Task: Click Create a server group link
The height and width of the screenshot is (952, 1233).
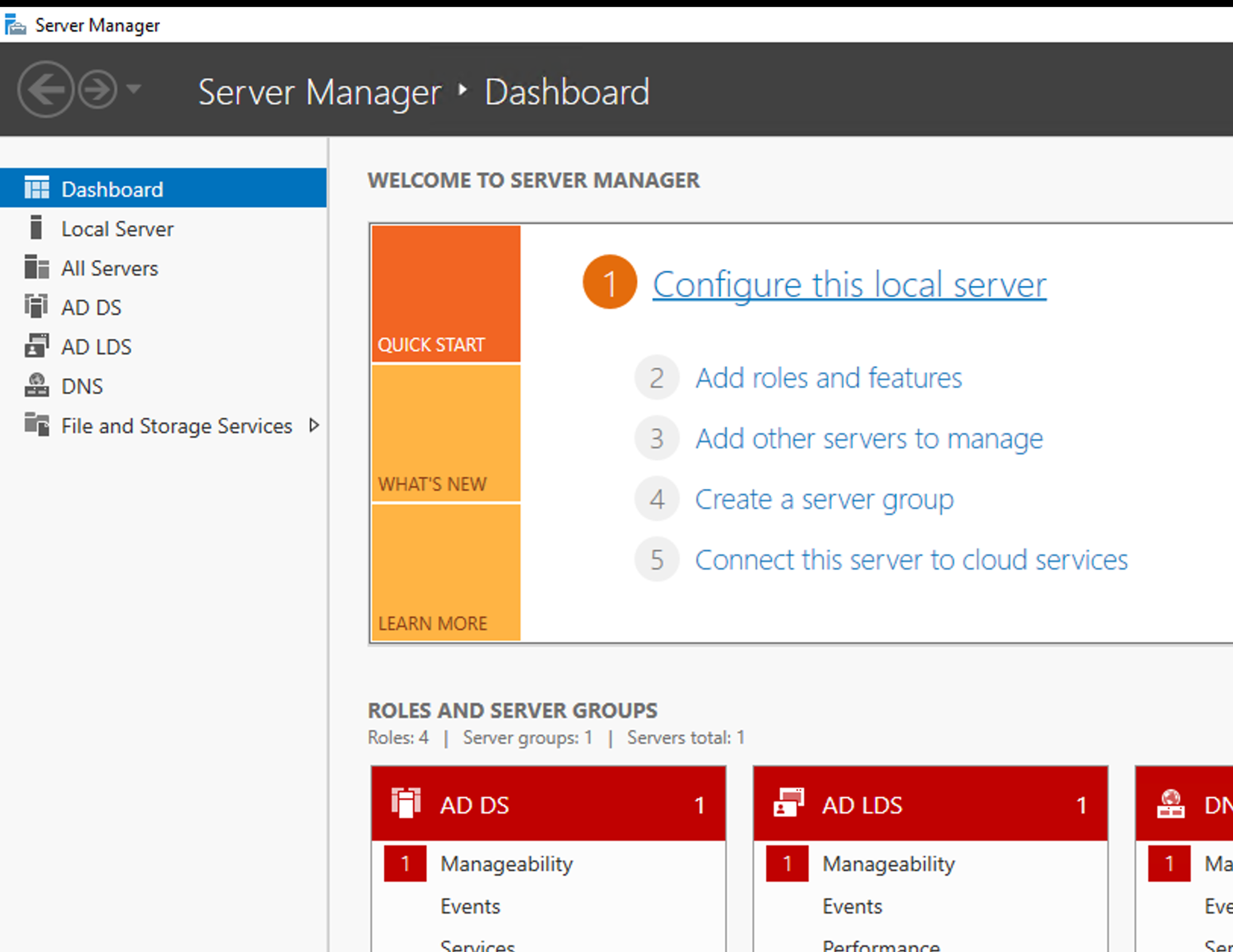Action: 824,499
